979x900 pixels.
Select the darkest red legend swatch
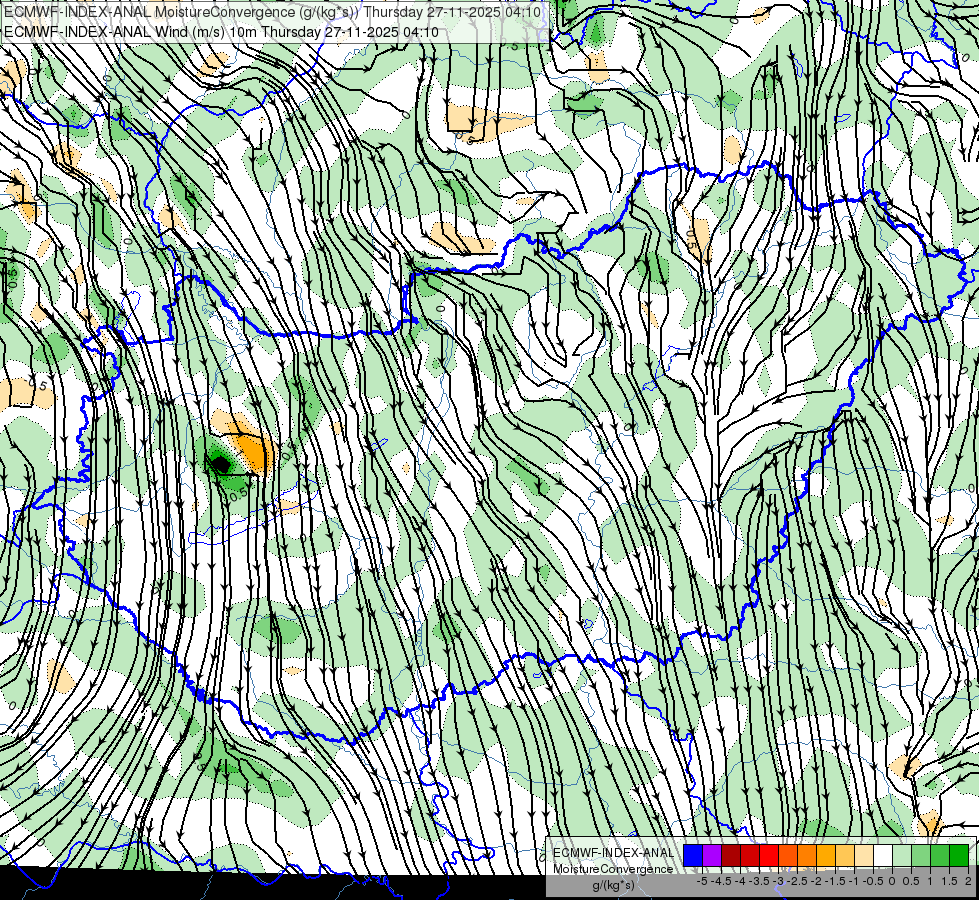[x=731, y=856]
